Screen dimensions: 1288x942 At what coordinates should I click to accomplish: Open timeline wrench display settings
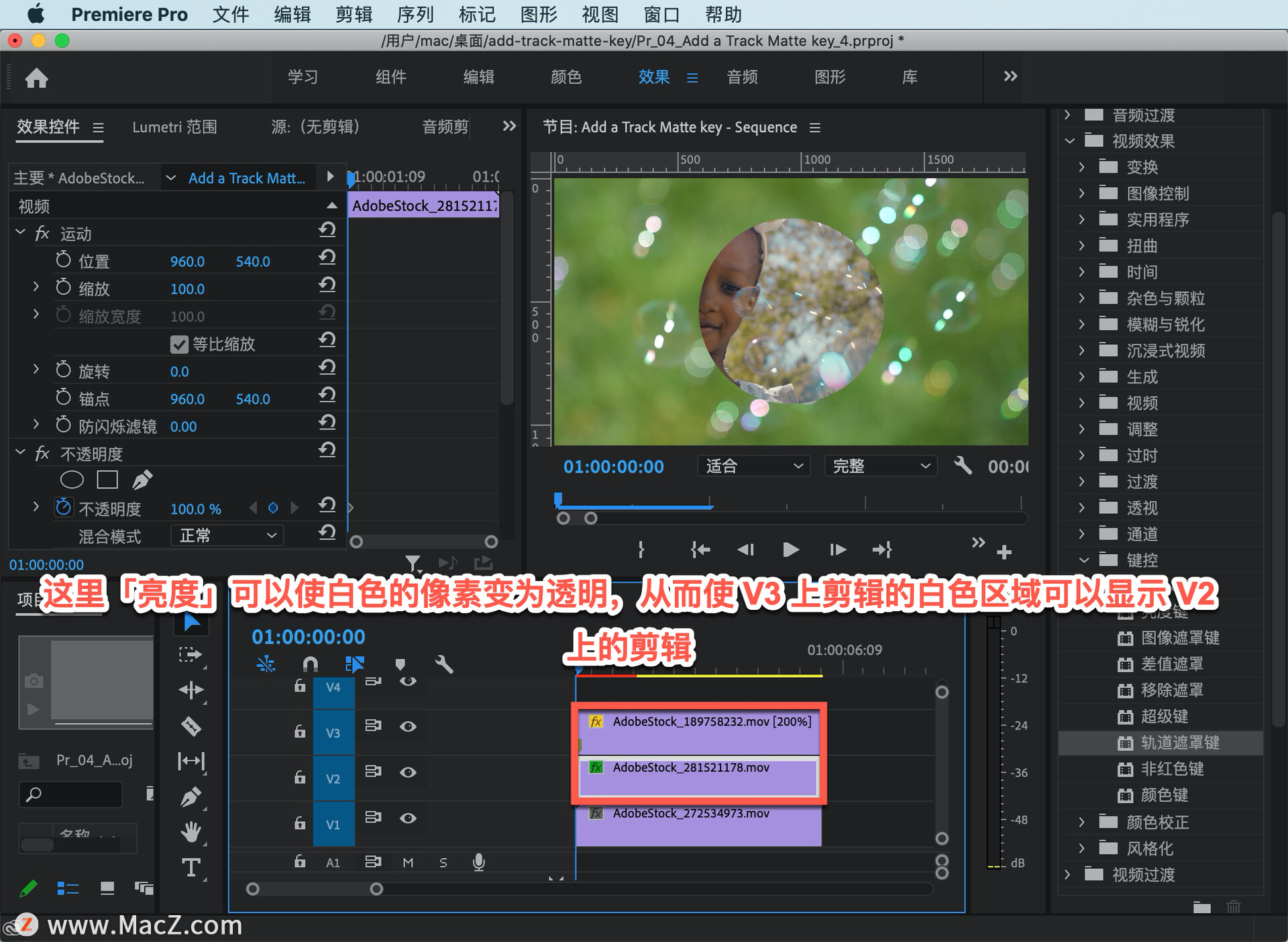[444, 664]
